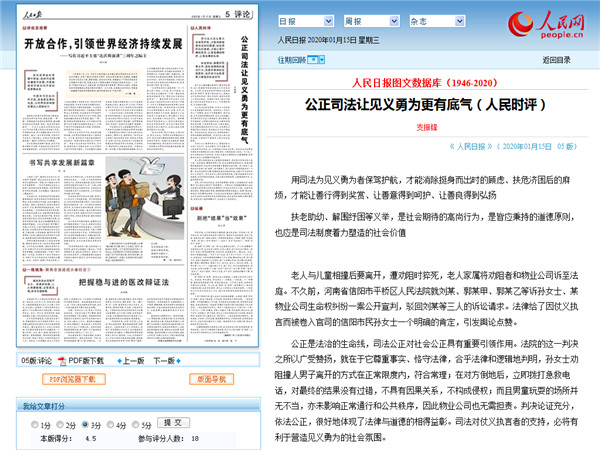The width and height of the screenshot is (600, 450).
Task: Click article 别把"结果"当"效果" in thumbnail
Action: [x=222, y=218]
